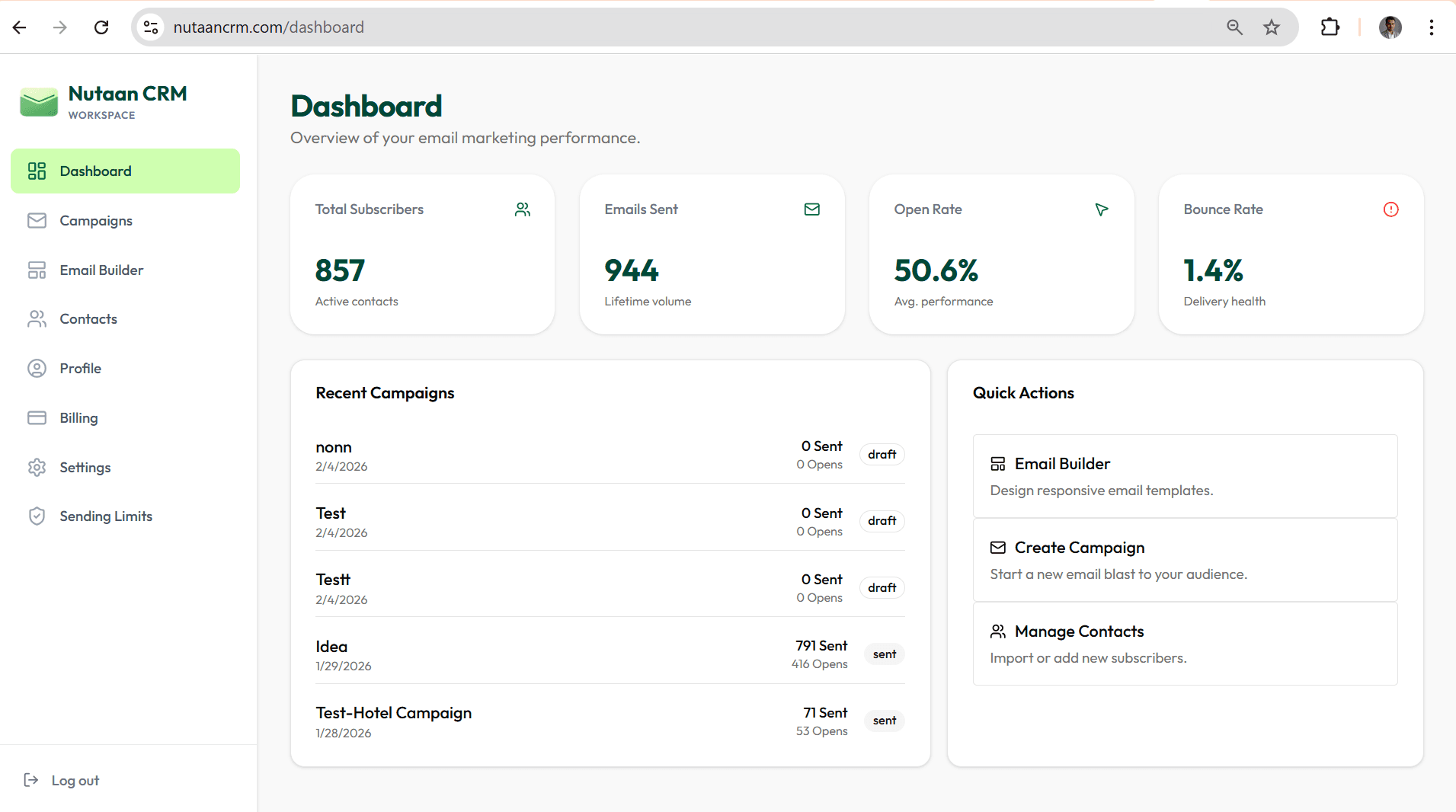This screenshot has height=812, width=1456.
Task: Click the Campaigns envelope icon
Action: 37,220
